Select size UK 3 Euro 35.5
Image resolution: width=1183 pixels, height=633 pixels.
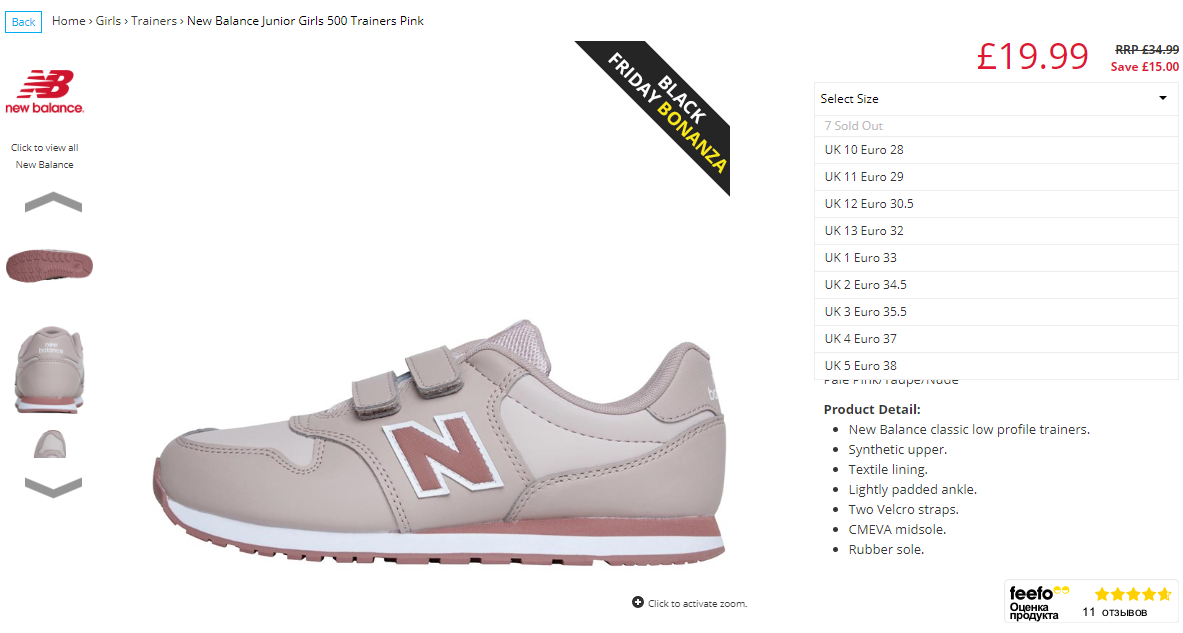click(996, 312)
